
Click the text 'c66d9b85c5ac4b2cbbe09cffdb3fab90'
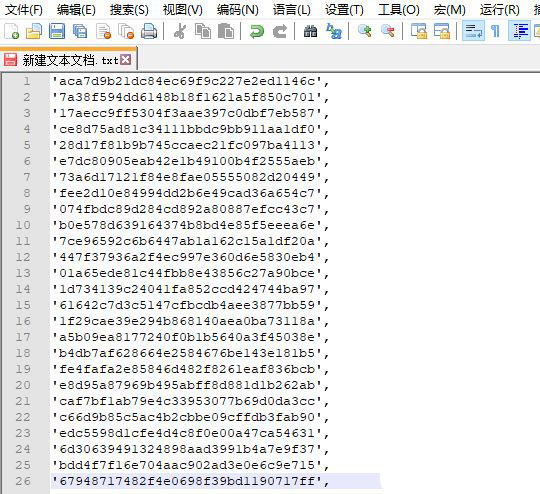coord(187,417)
